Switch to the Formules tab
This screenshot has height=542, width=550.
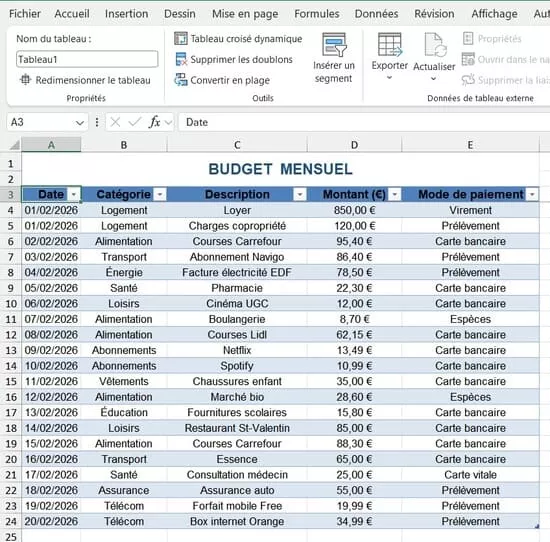point(317,14)
